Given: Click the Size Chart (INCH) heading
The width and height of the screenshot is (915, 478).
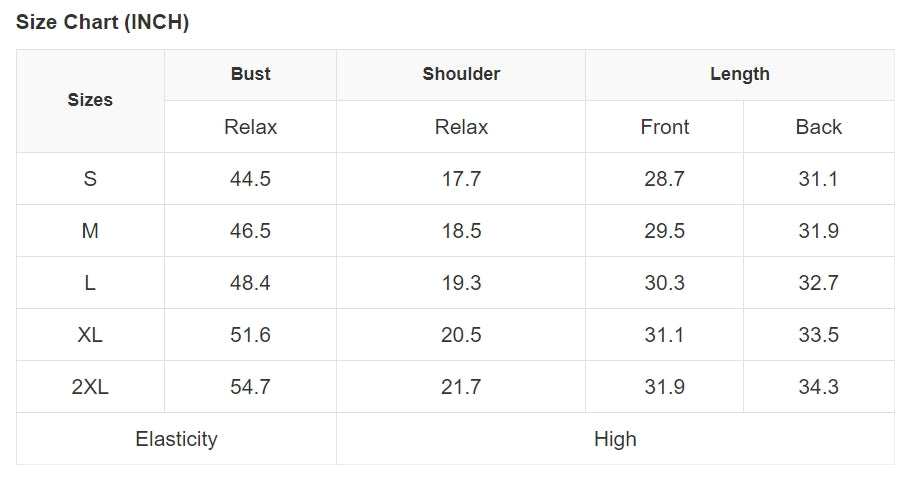Looking at the screenshot, I should click(102, 23).
